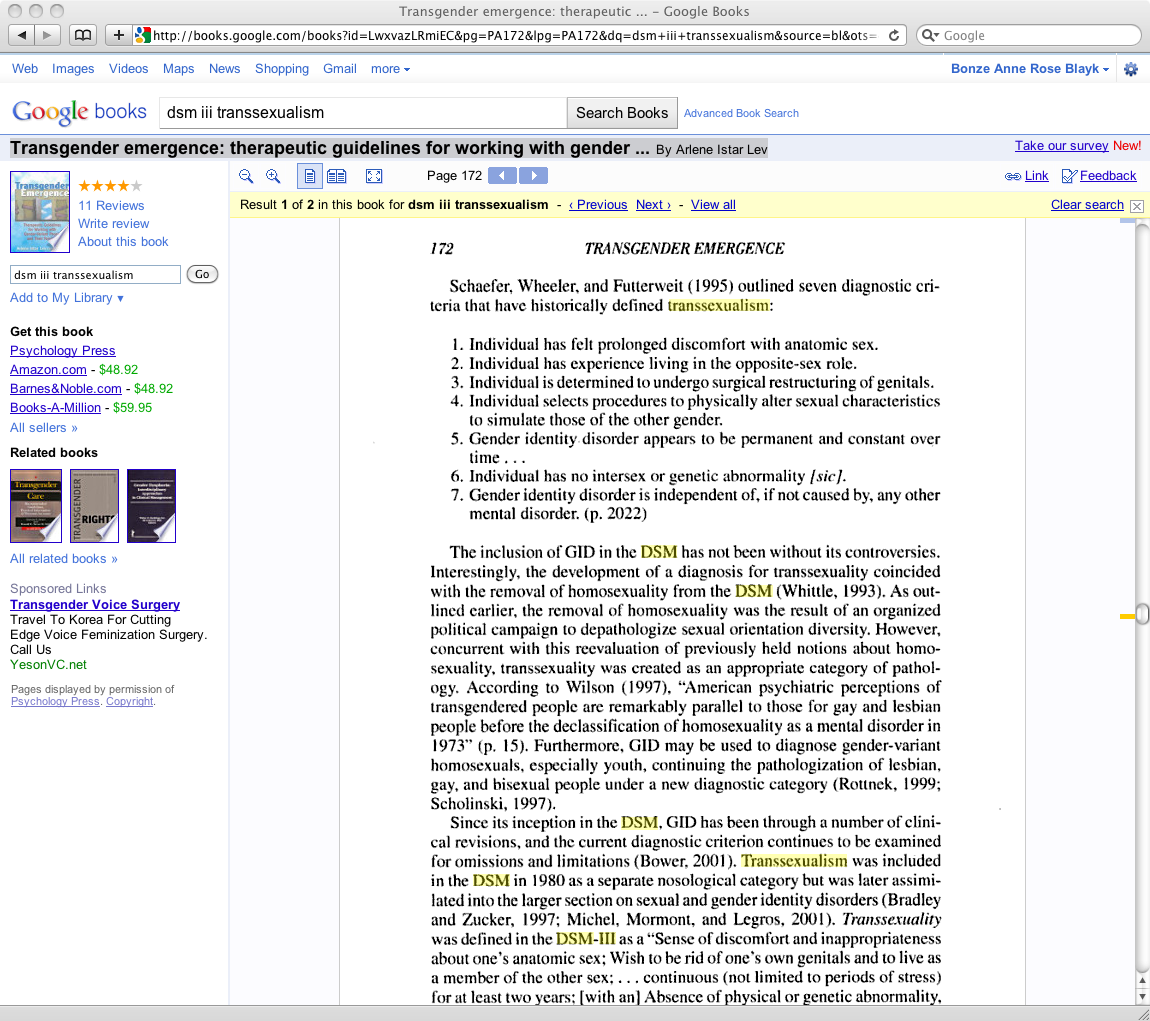Clear search results via Clear search link
Screen dimensions: 1150x1021
coord(1087,204)
